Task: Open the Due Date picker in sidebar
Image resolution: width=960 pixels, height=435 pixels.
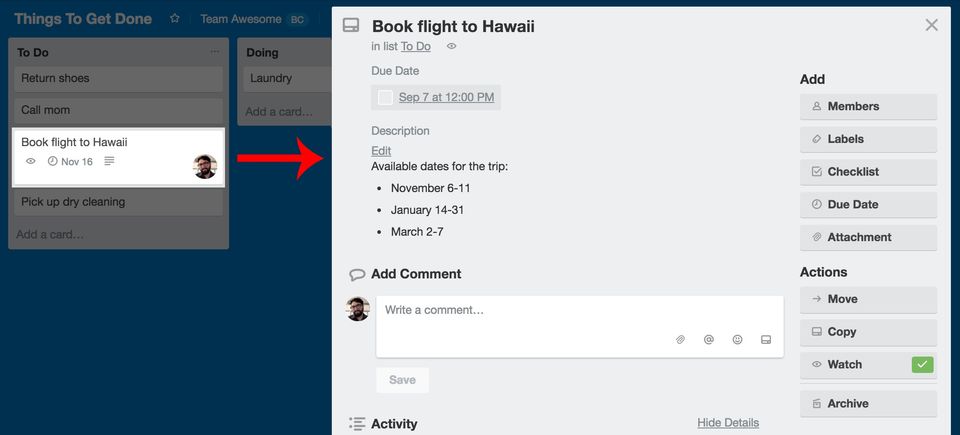Action: point(868,204)
